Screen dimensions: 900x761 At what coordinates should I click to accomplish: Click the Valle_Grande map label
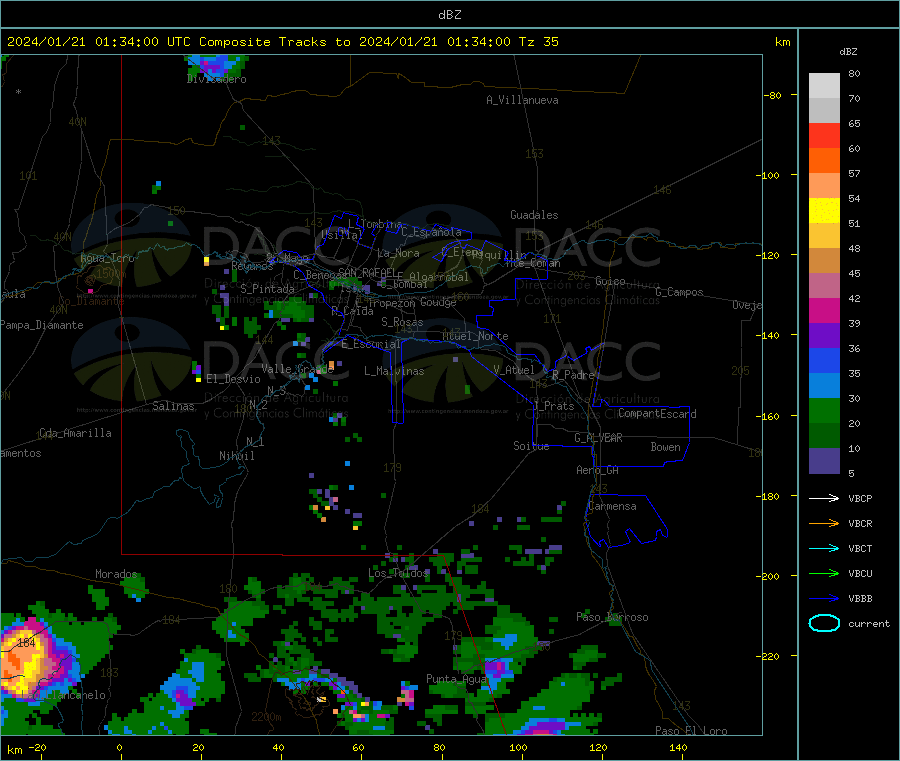coord(297,369)
